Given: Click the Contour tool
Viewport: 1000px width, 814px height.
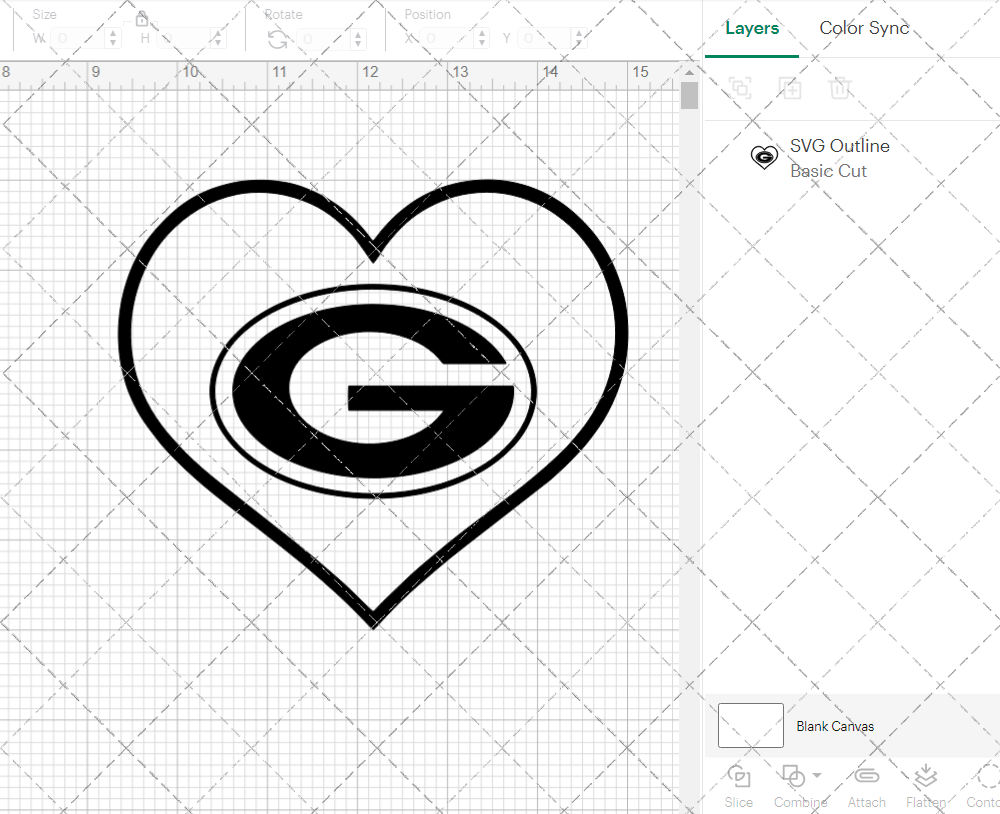Looking at the screenshot, I should (983, 786).
